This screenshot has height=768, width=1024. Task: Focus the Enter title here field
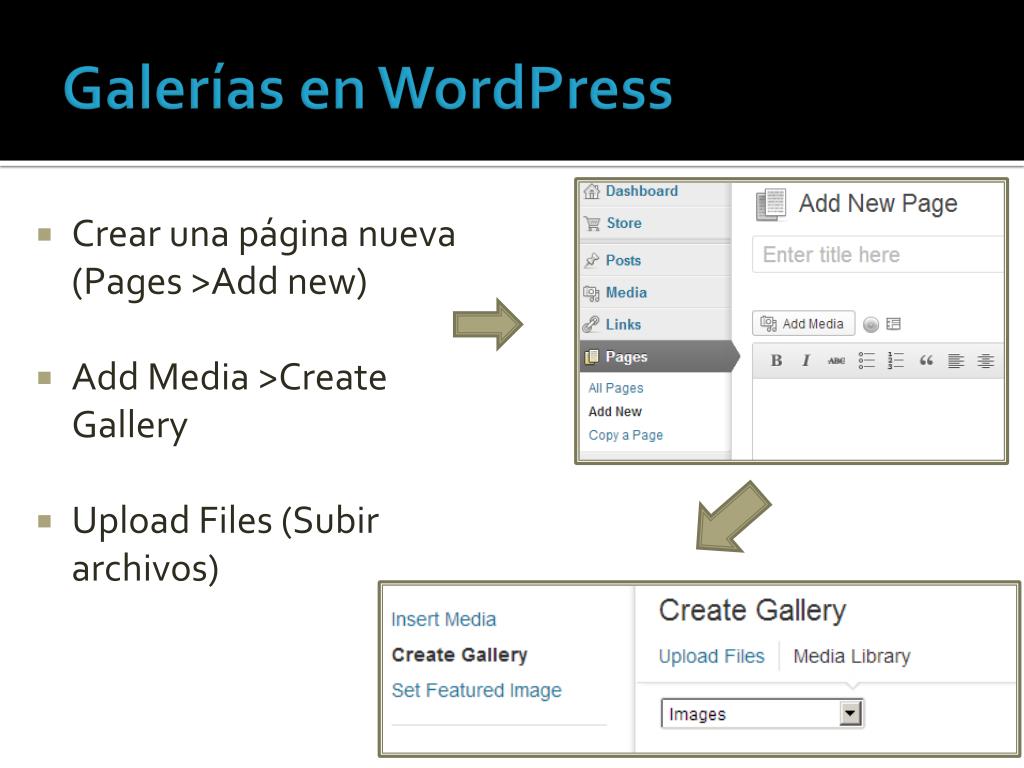878,255
